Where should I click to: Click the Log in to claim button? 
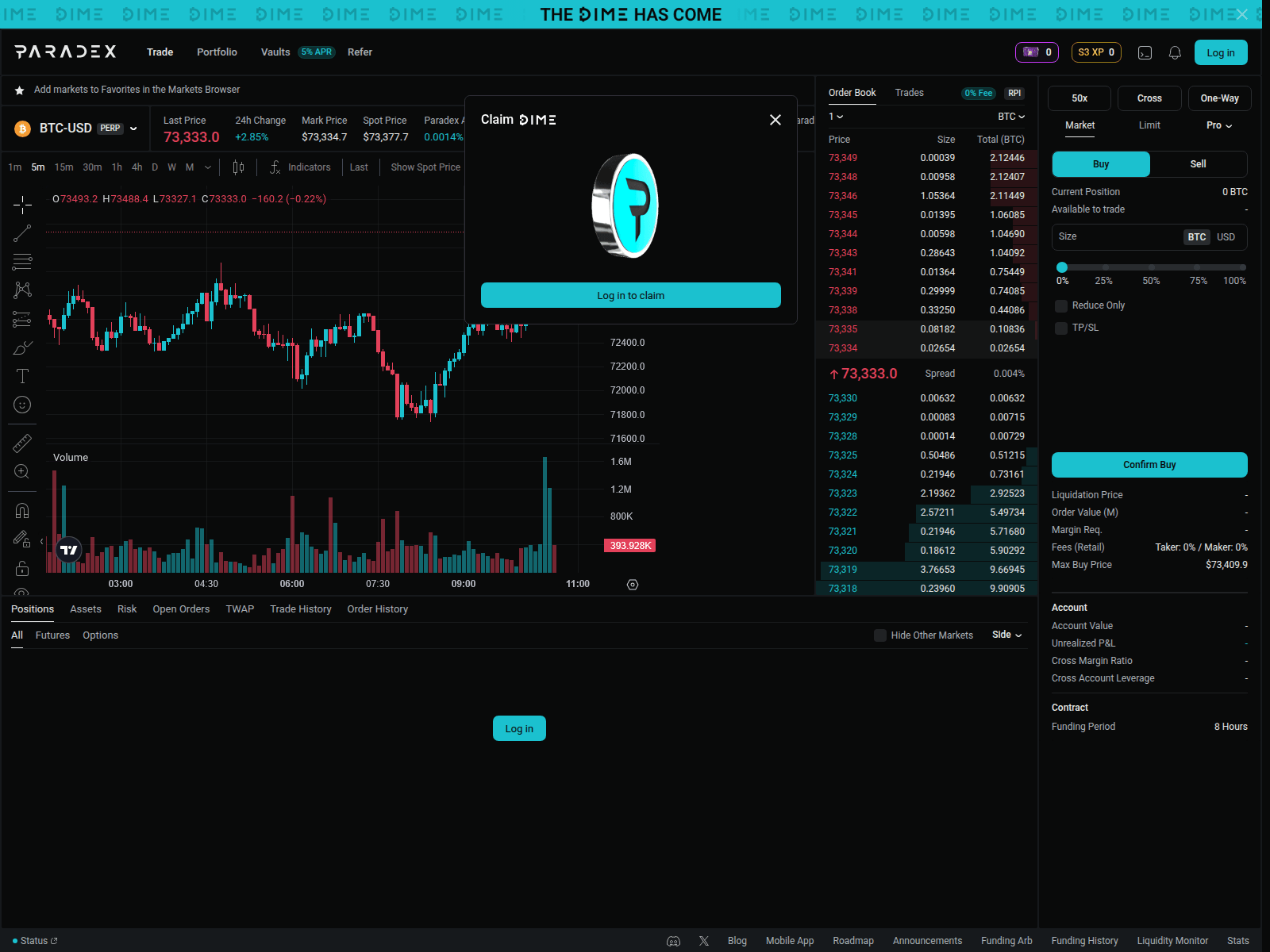630,295
